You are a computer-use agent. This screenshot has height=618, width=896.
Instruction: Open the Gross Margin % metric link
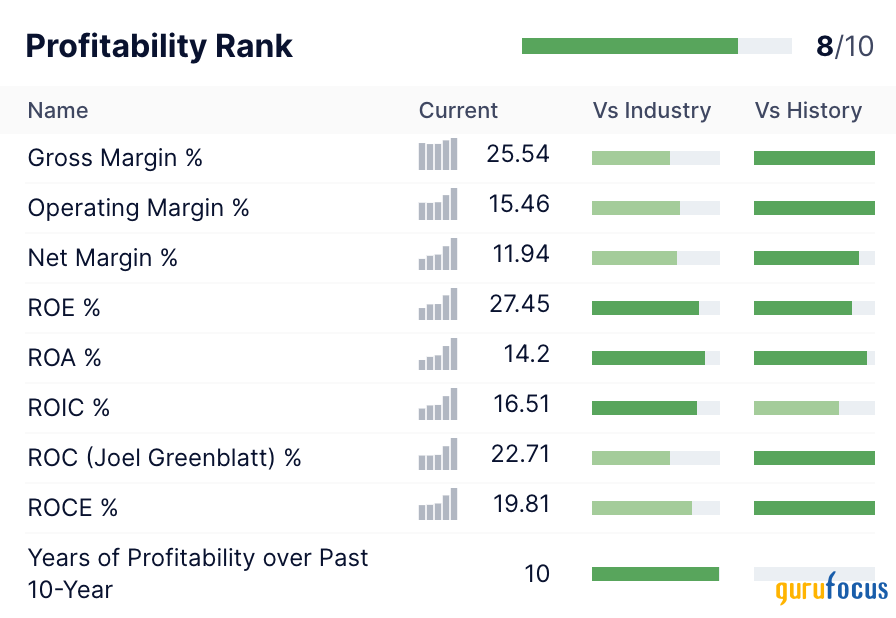[x=115, y=158]
